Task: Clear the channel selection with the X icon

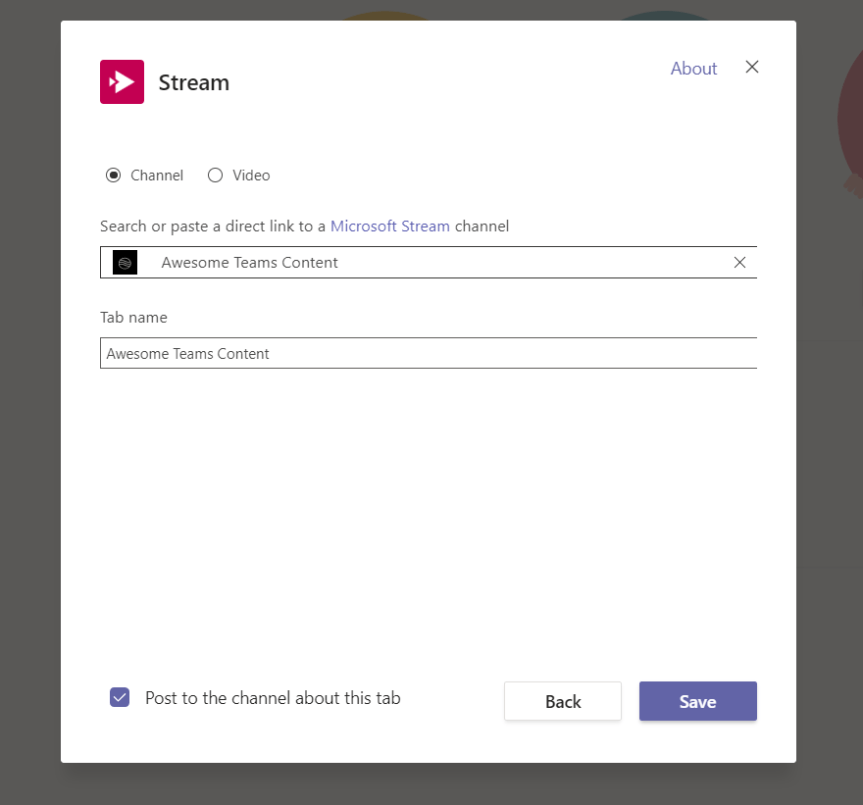Action: (x=739, y=262)
